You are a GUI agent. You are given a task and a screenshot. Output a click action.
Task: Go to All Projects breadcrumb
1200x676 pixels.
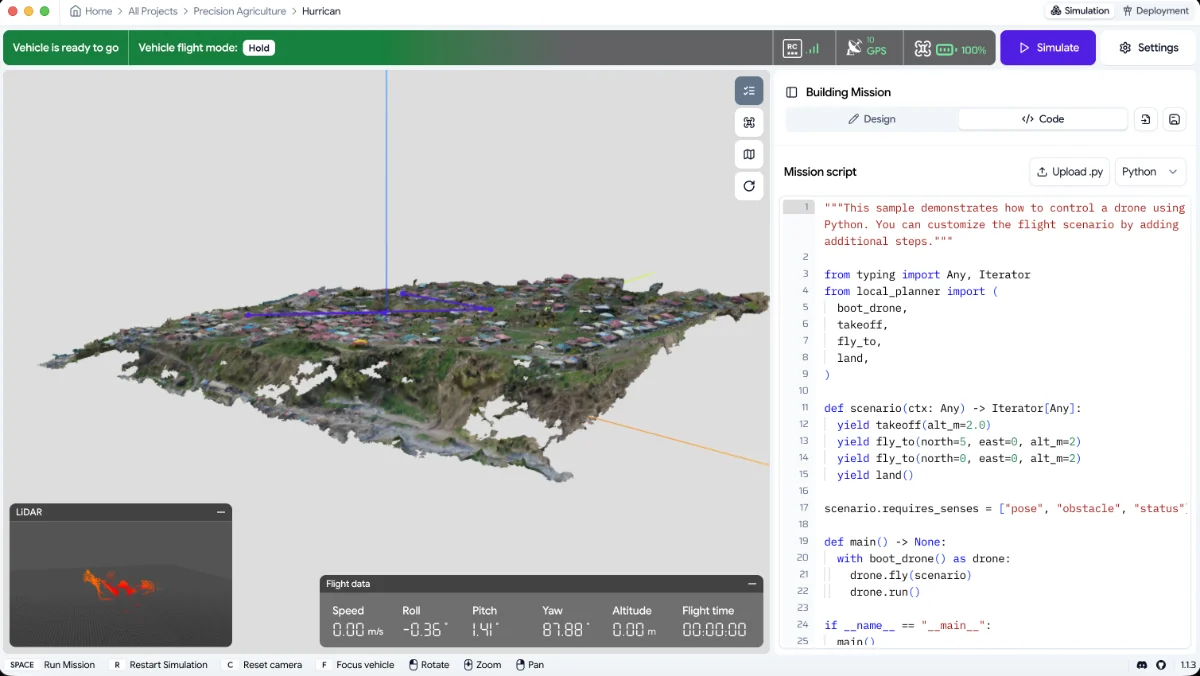(153, 11)
